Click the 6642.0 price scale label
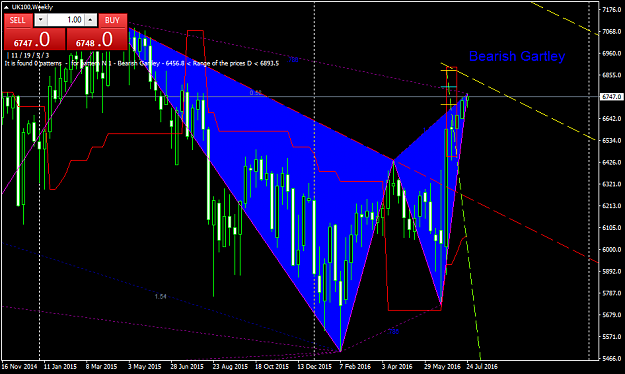The height and width of the screenshot is (374, 625). click(x=611, y=118)
